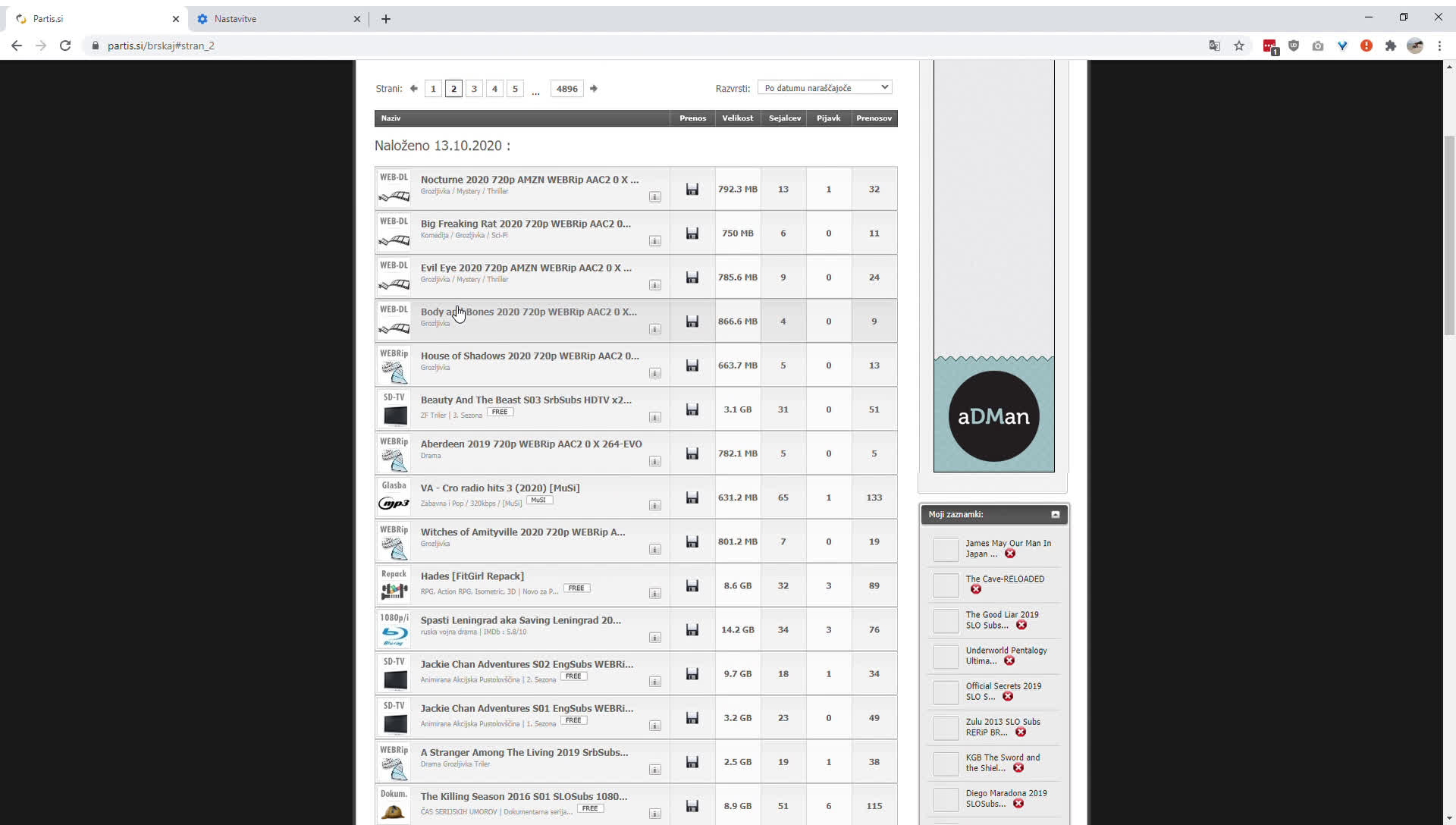Open info icon for Evil Eye 2020
The height and width of the screenshot is (825, 1456).
(x=654, y=285)
